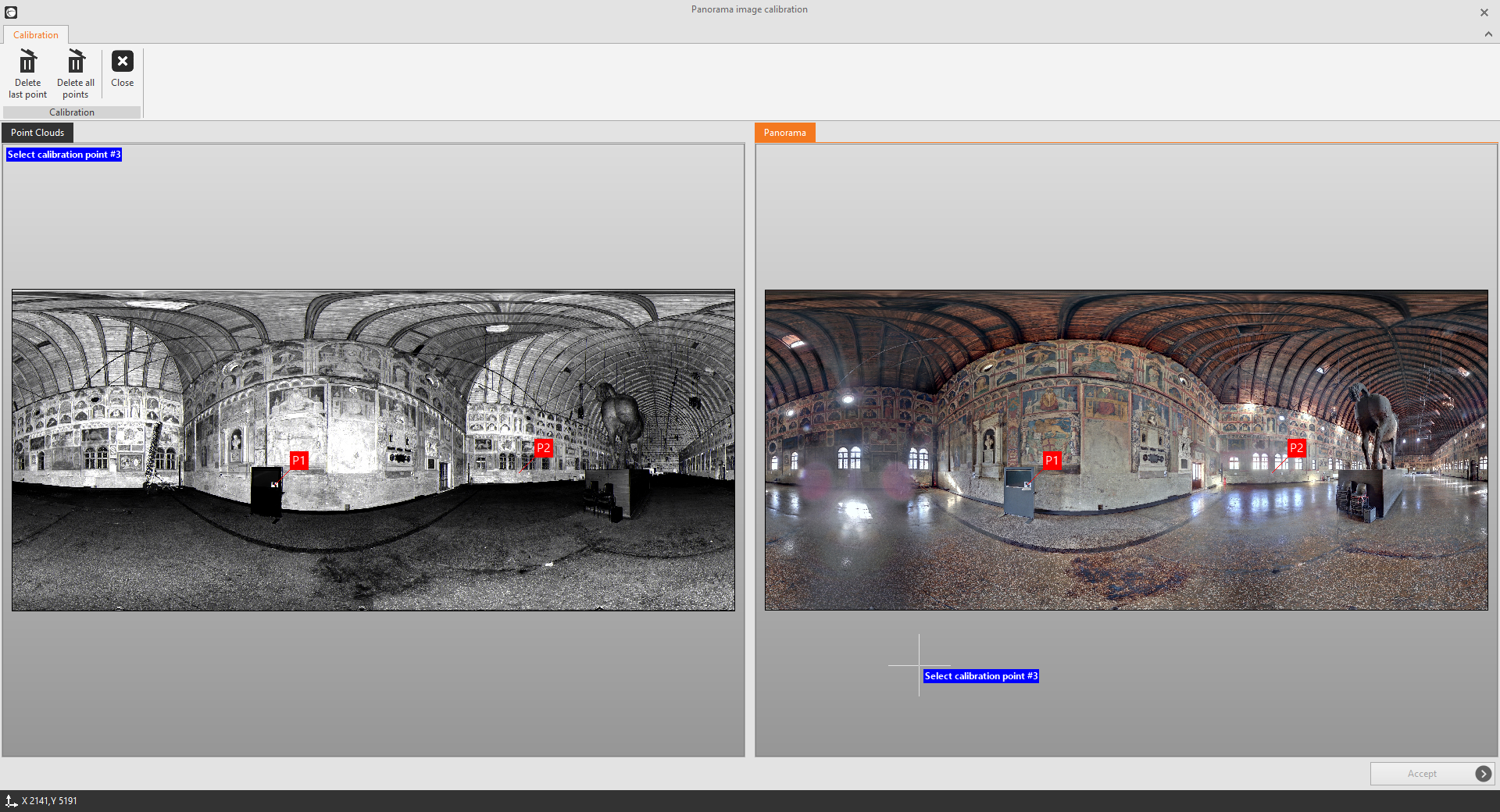The width and height of the screenshot is (1500, 812).
Task: Select the red P2 marker in point cloud view
Action: (x=543, y=448)
